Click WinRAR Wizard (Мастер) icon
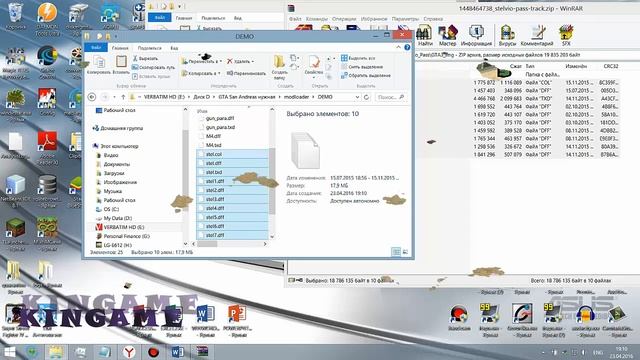This screenshot has height=360, width=640. pos(447,36)
